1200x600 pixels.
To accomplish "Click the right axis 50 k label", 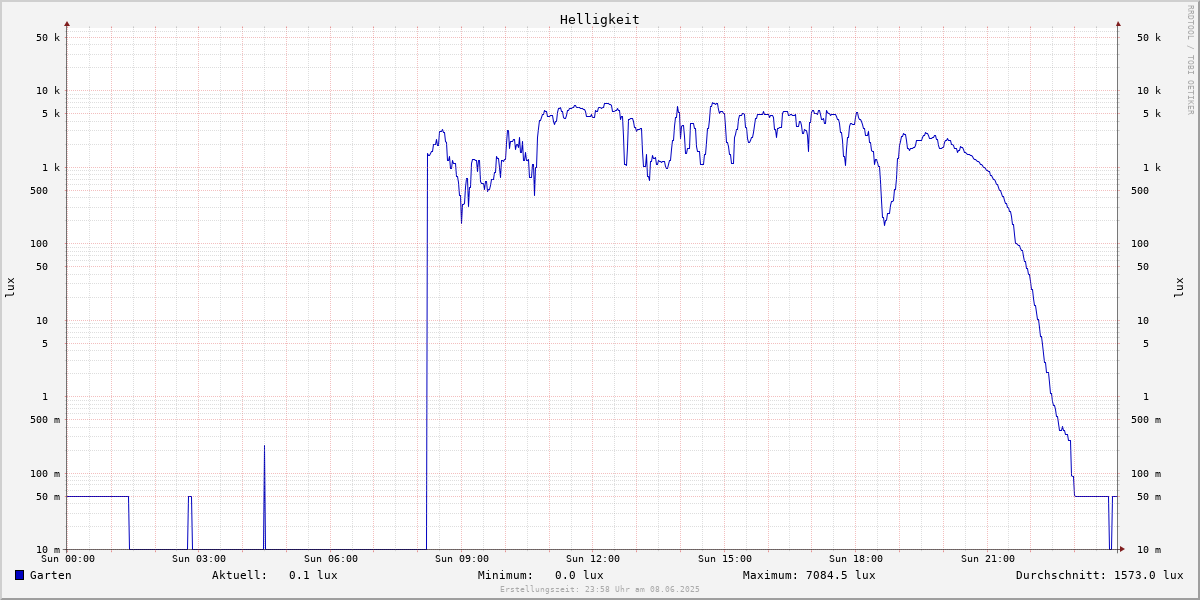I will (x=1149, y=38).
